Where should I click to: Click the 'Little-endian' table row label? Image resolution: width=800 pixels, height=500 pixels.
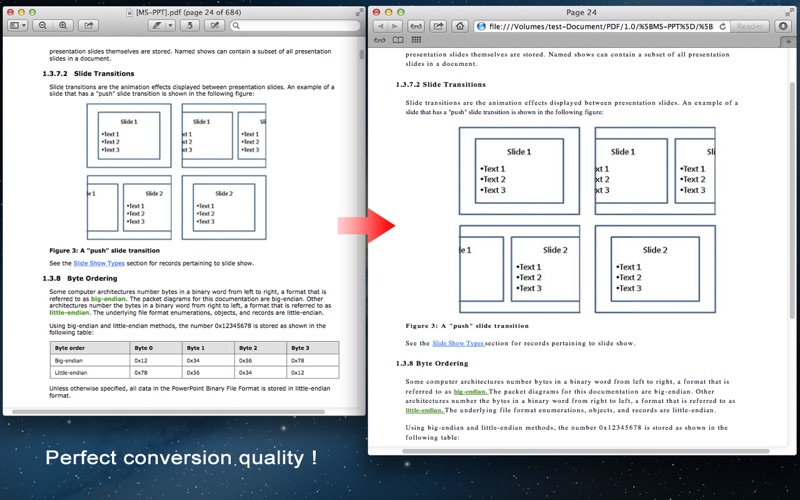coord(71,372)
